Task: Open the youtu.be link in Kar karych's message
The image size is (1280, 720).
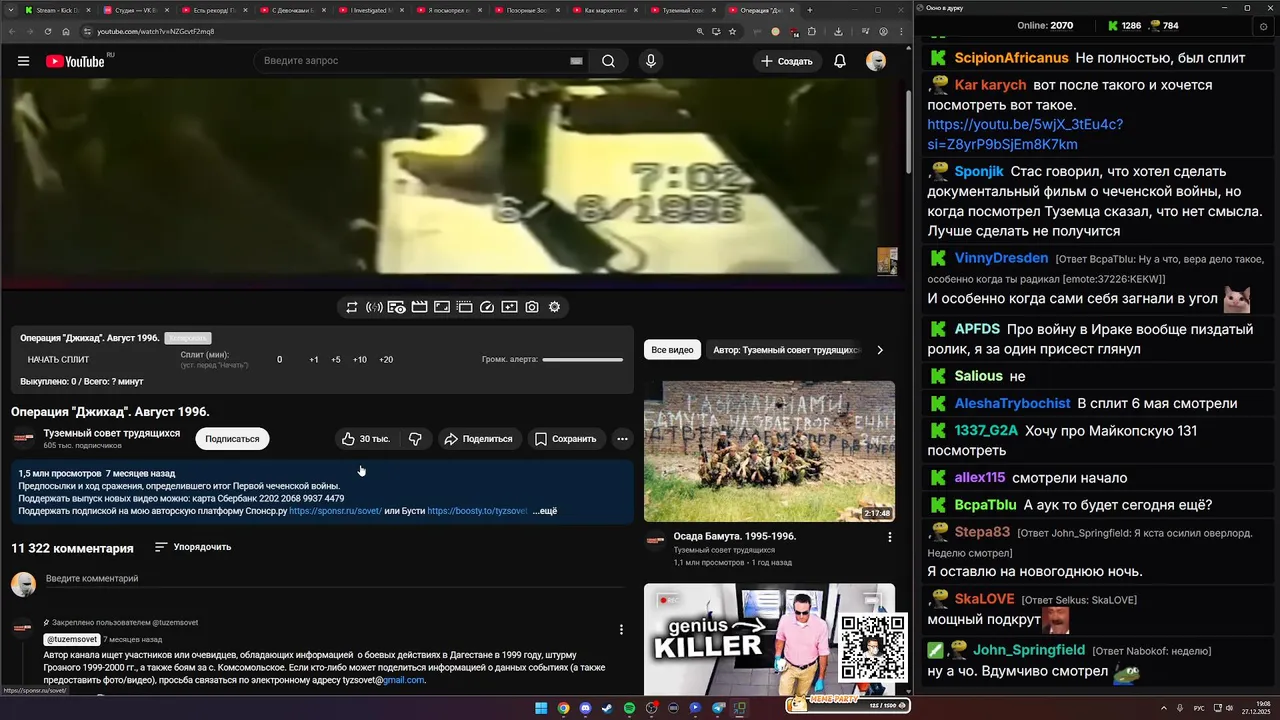Action: (1025, 134)
